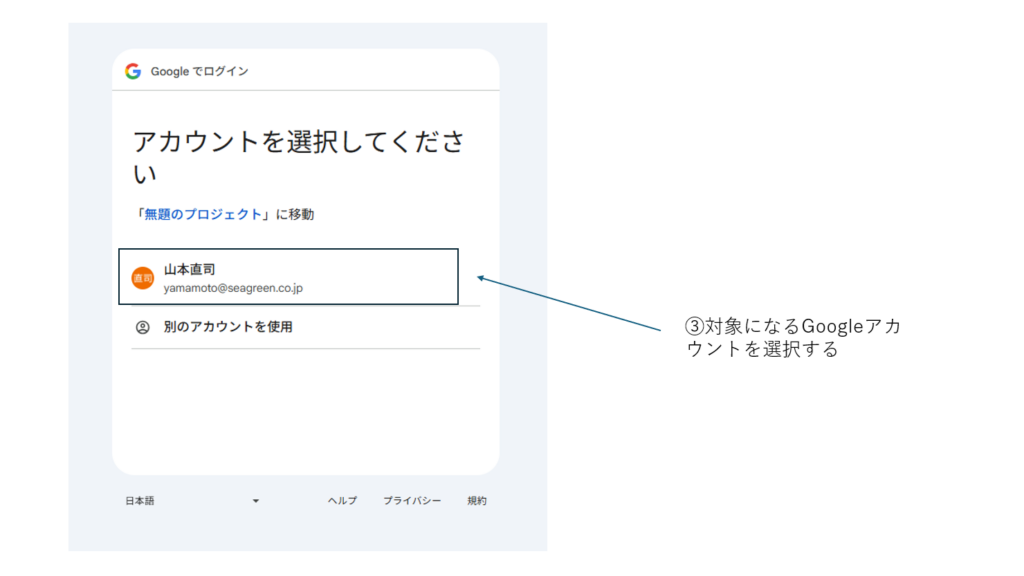
Task: Click the orange 直司 avatar icon
Action: (x=143, y=278)
